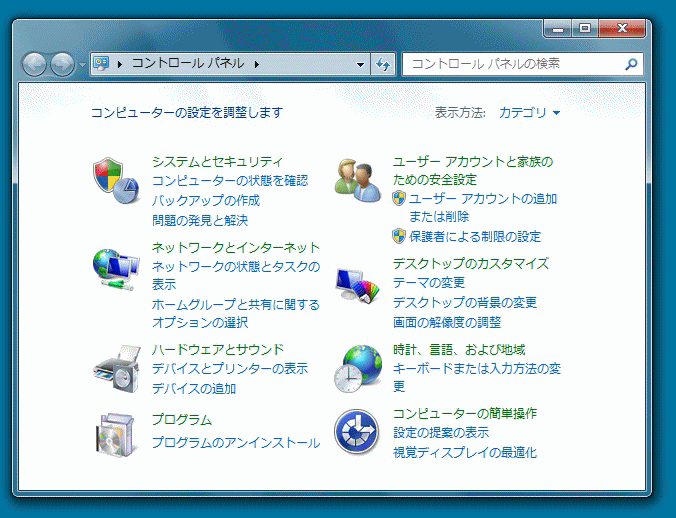Open ユーザー アカウントの追加または削除 link
The height and width of the screenshot is (518, 676).
click(483, 207)
